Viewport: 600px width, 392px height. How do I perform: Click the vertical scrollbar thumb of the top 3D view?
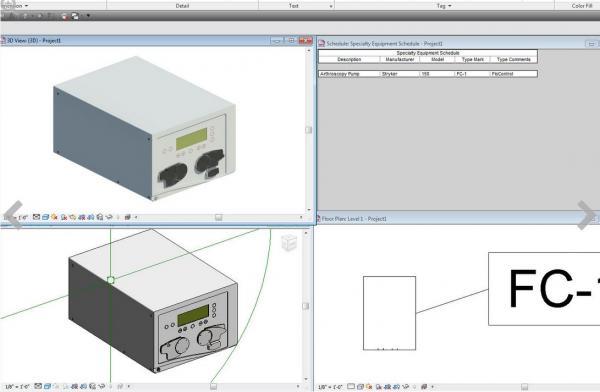pyautogui.click(x=309, y=130)
